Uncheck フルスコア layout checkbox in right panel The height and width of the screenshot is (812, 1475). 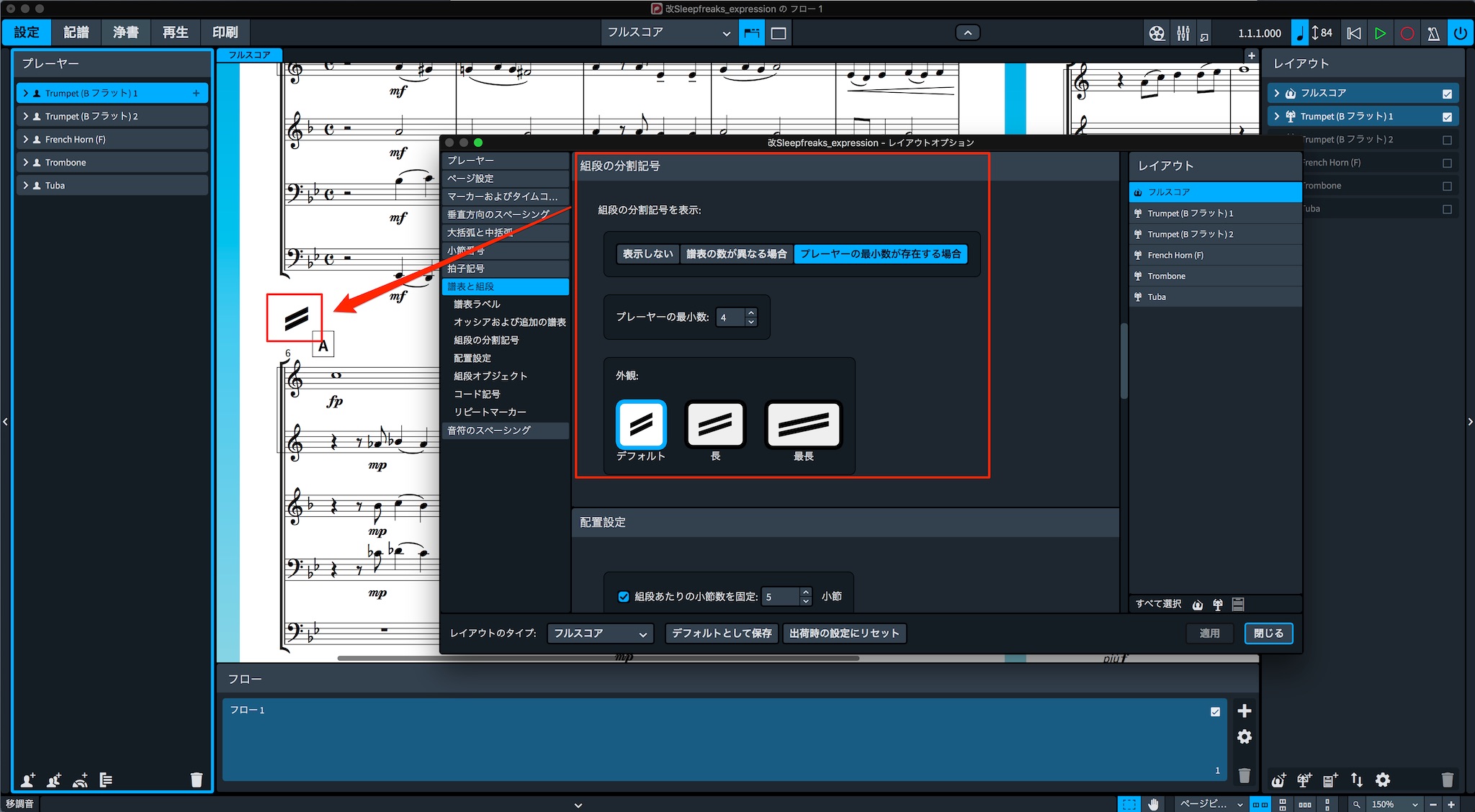click(1447, 94)
